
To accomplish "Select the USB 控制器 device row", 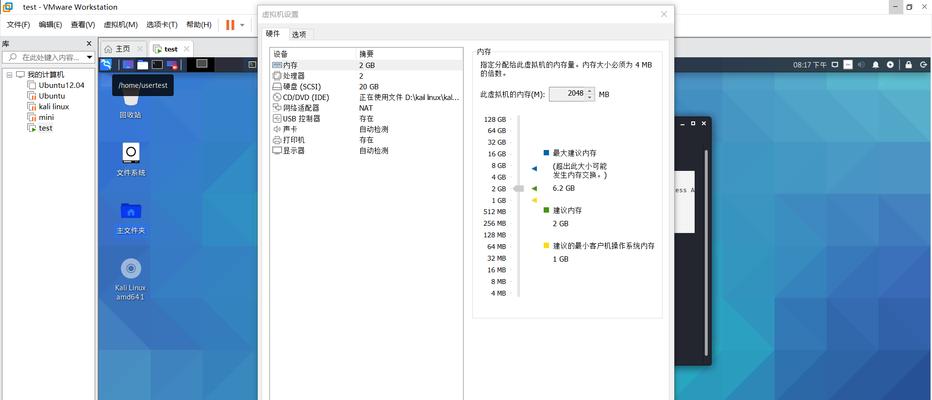I will coord(366,119).
